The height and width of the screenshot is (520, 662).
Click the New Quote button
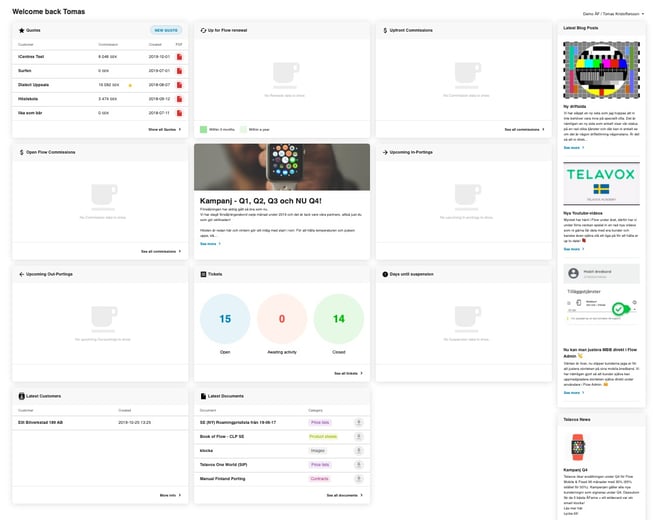point(167,31)
